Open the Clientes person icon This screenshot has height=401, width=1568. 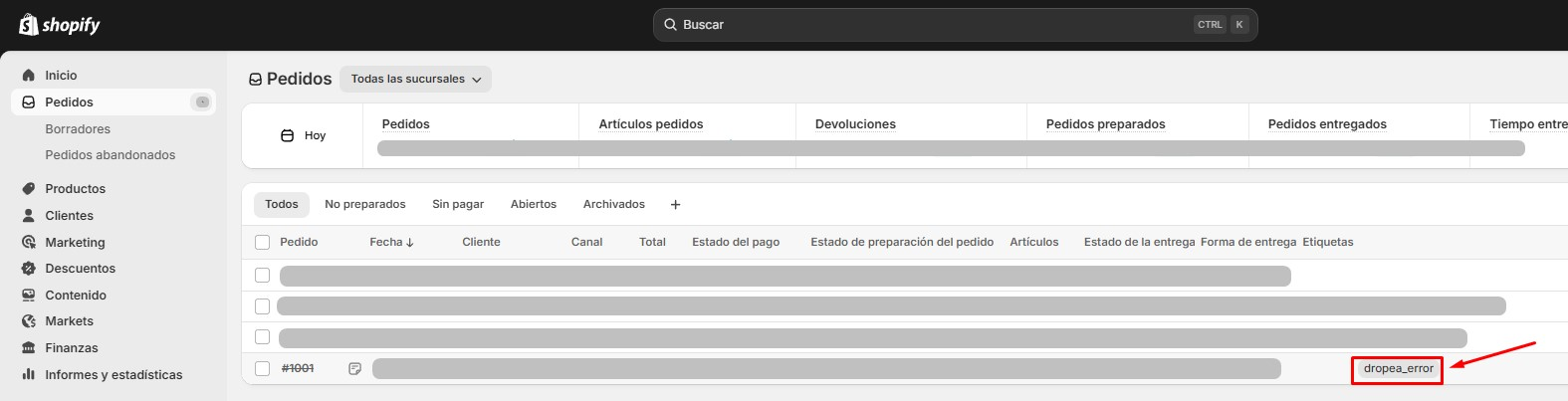point(29,216)
